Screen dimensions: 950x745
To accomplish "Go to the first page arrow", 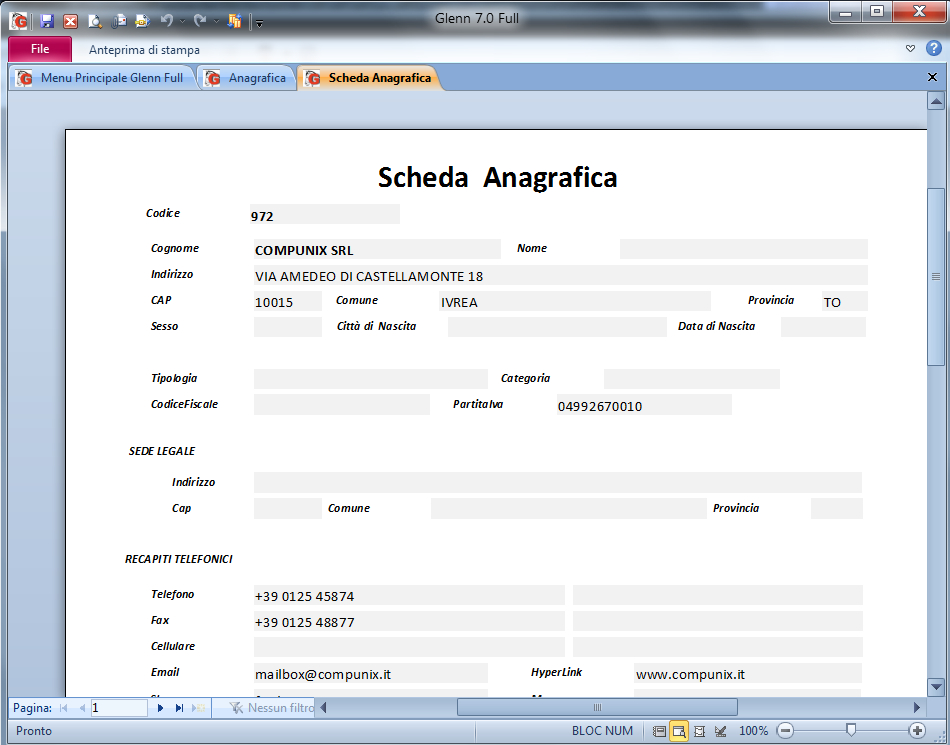I will (x=63, y=707).
